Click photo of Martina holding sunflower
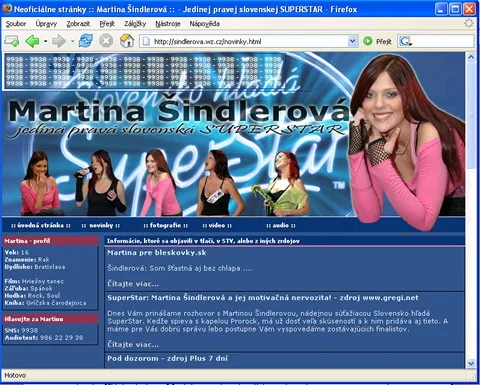 282,183
